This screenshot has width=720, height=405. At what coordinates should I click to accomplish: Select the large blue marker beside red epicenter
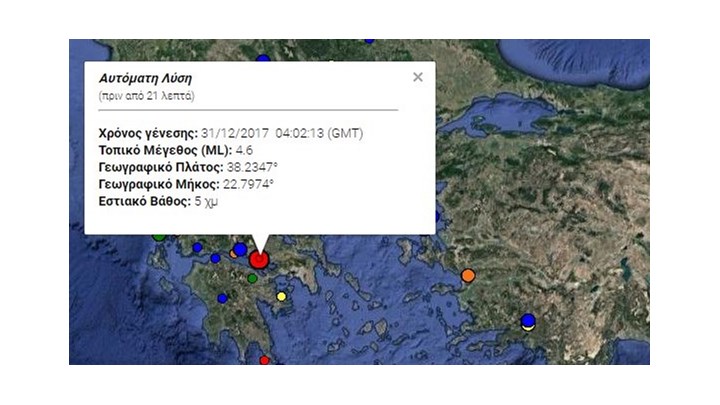(240, 249)
